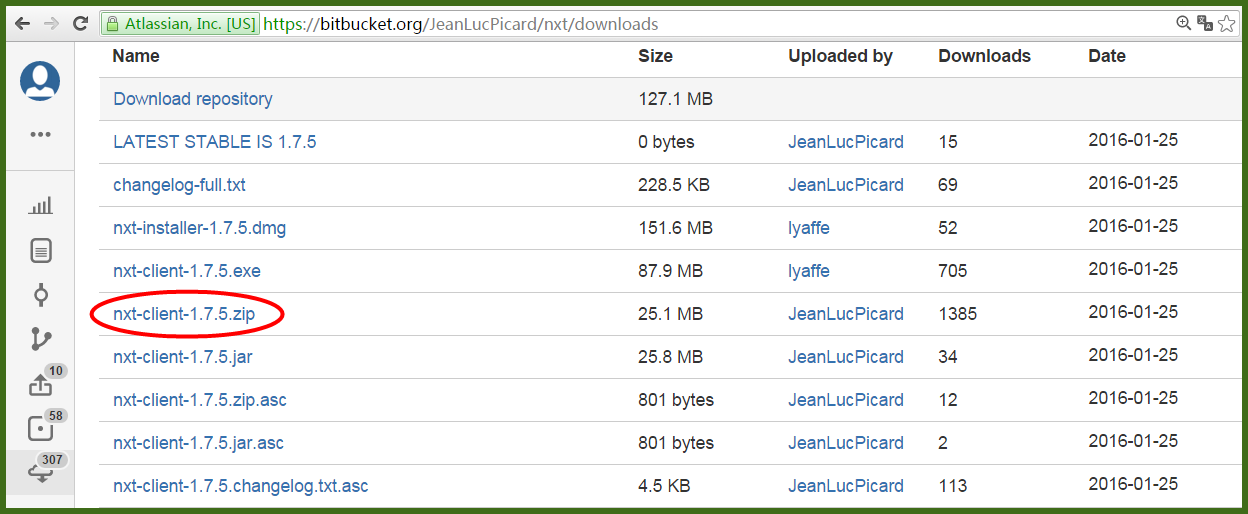1248x514 pixels.
Task: Download nxt-client-1.7.5.zip
Action: (184, 314)
